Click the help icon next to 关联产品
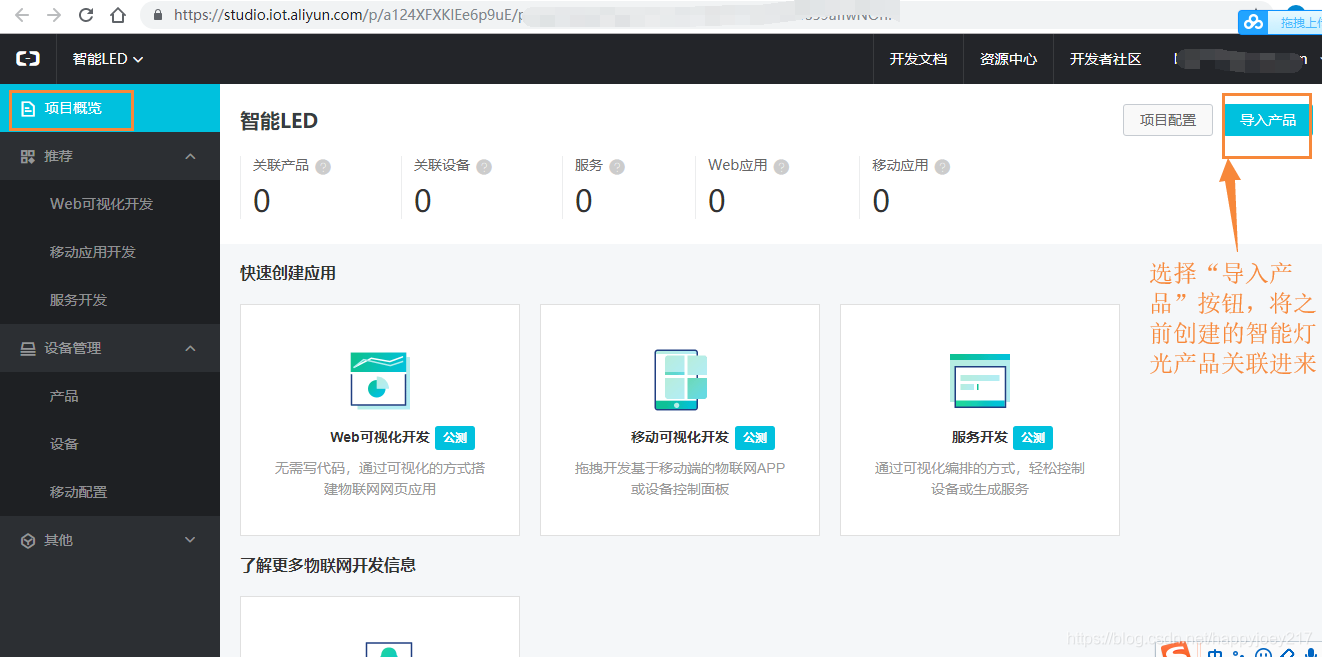The height and width of the screenshot is (657, 1322). (323, 167)
